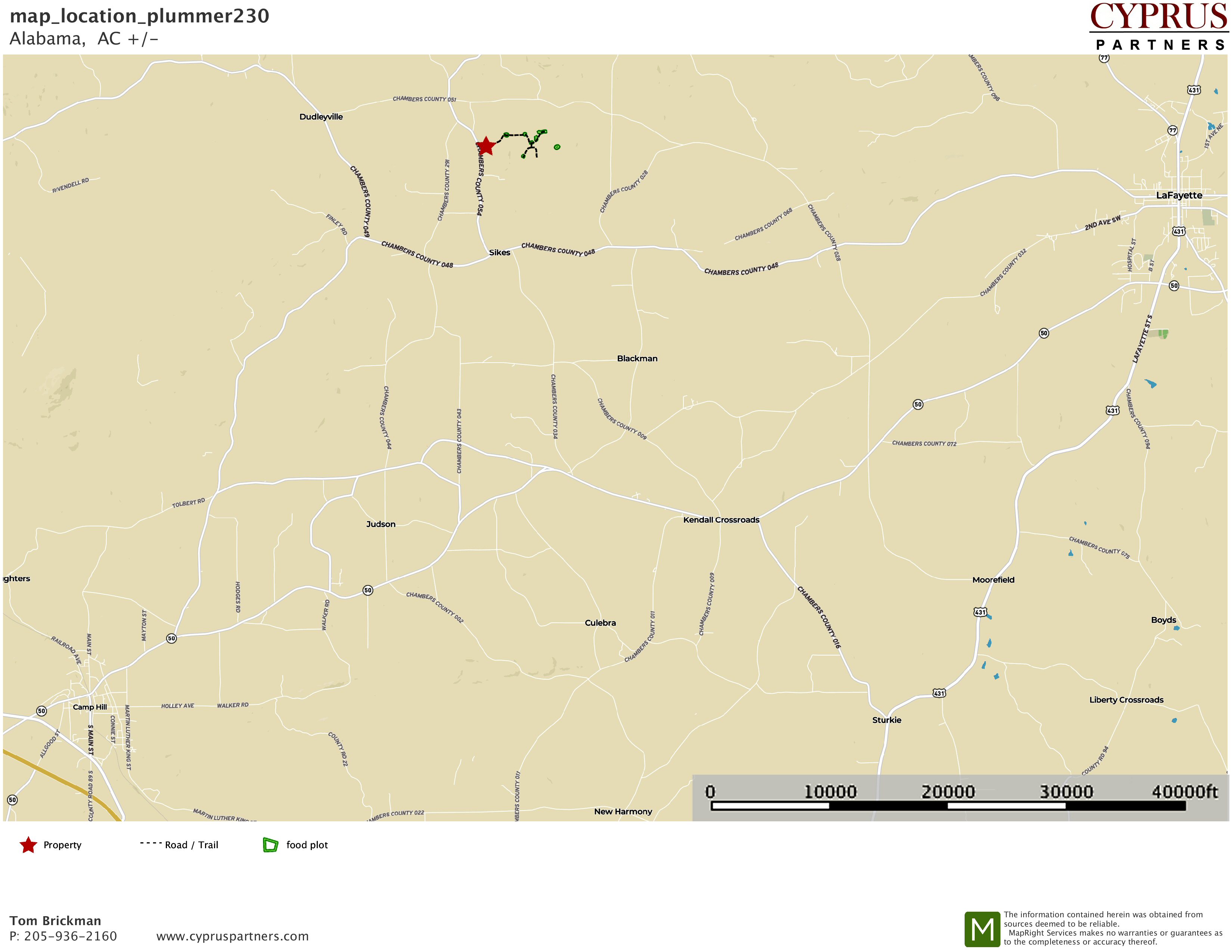Click the red star icon in the legend
The width and height of the screenshot is (1232, 952).
pos(28,845)
